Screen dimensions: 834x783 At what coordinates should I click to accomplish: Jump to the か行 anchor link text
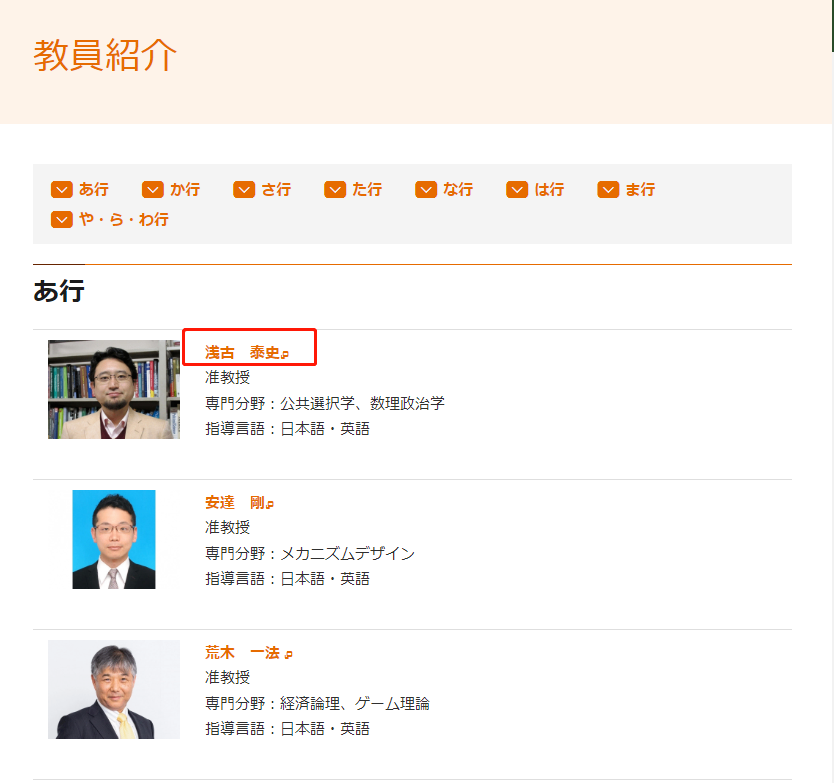click(185, 189)
